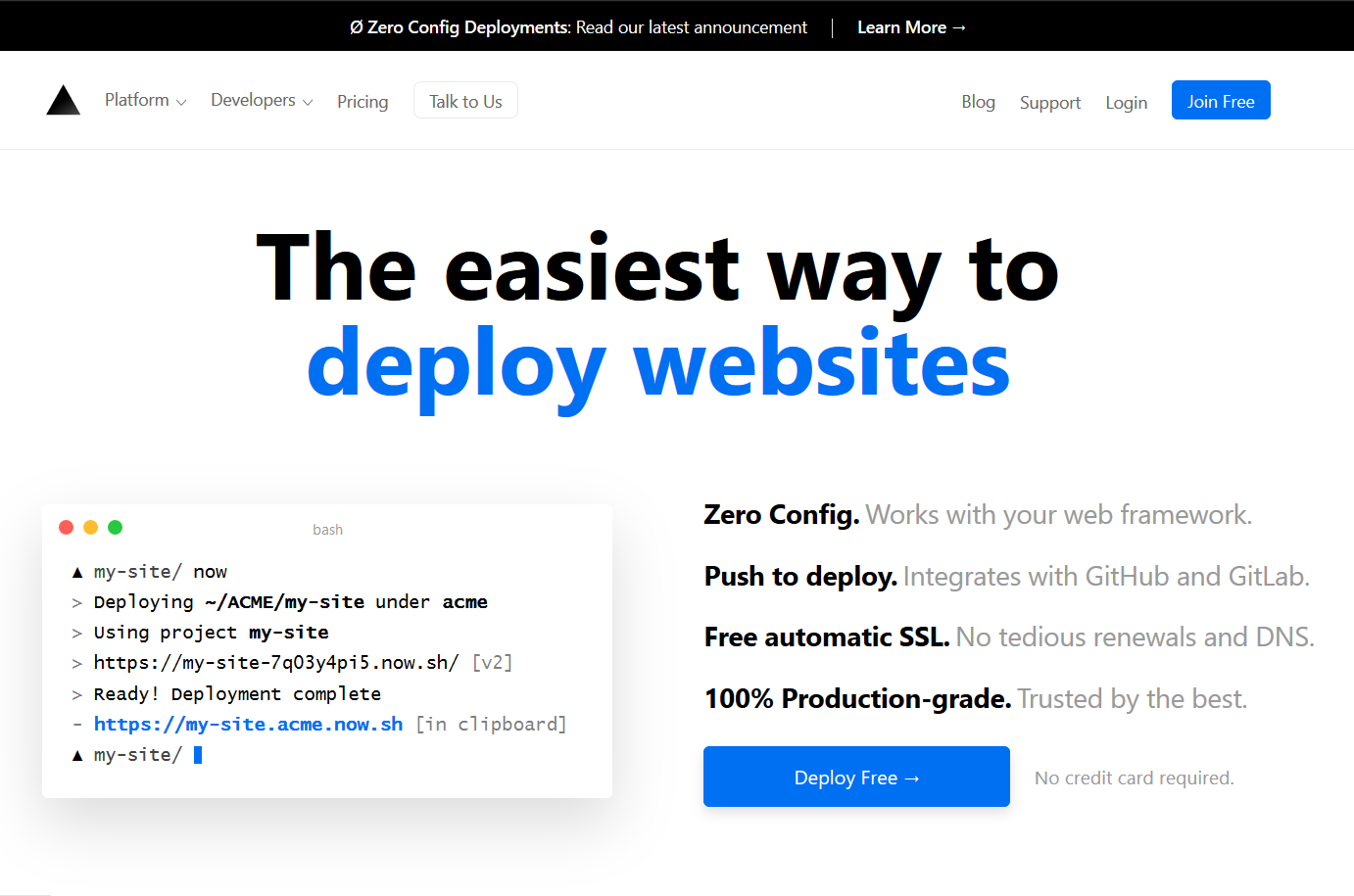Click the my-site.acme.now.sh link in terminal

249,725
